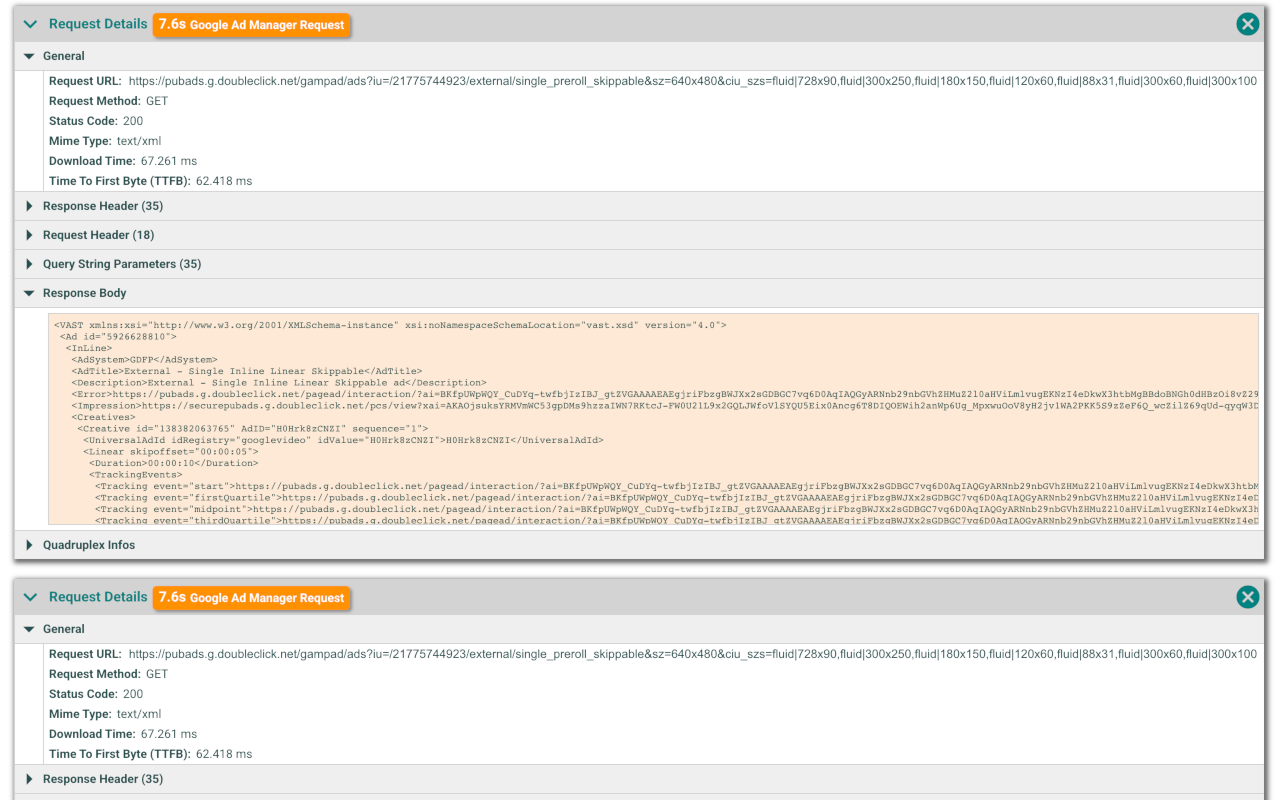Image resolution: width=1280 pixels, height=800 pixels.
Task: Click the first 7.6s Google Ad Manager Request badge
Action: [251, 25]
